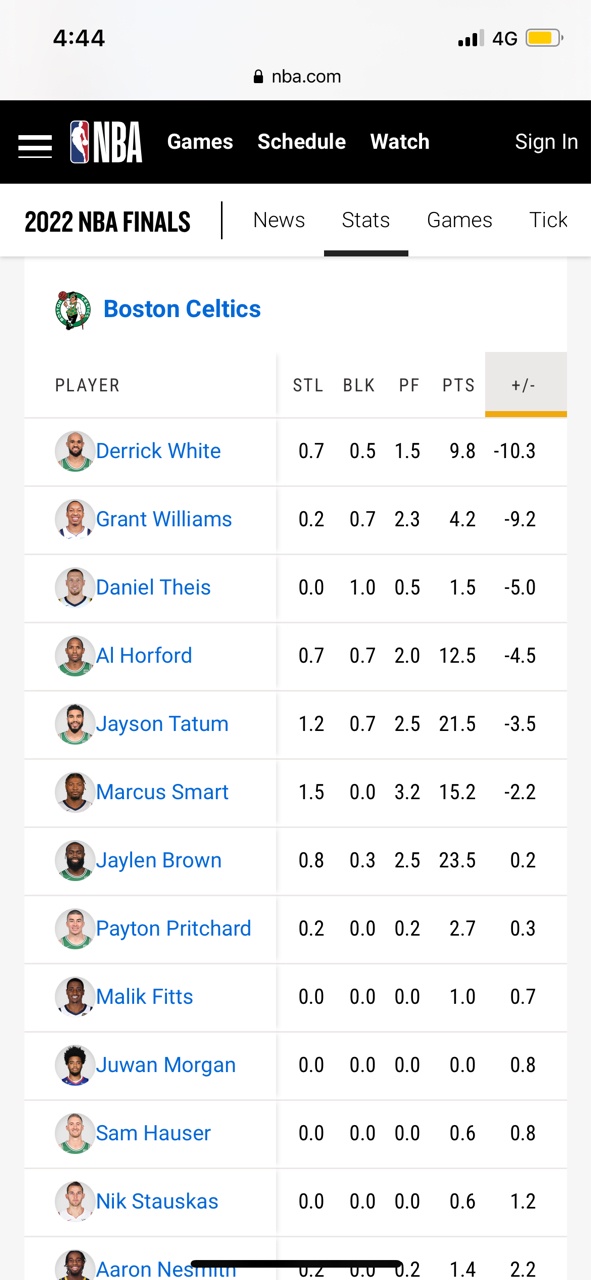Open the Boston Celtics team link
Screen dimensions: 591x1280
pyautogui.click(x=182, y=309)
